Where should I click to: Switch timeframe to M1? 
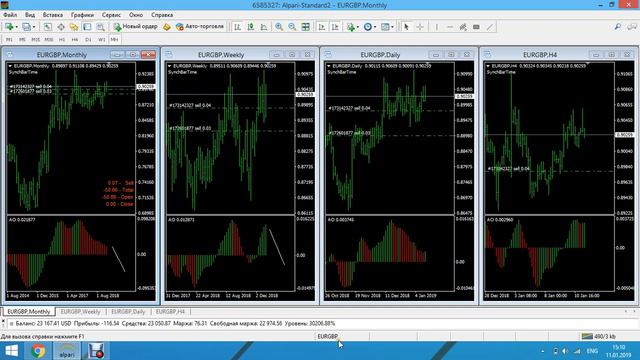9,40
